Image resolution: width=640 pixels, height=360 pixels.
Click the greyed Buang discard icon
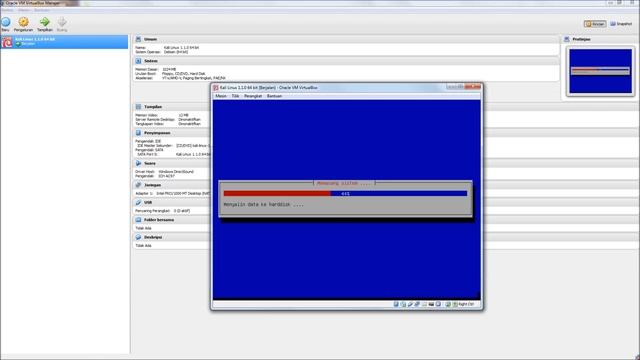pyautogui.click(x=62, y=22)
